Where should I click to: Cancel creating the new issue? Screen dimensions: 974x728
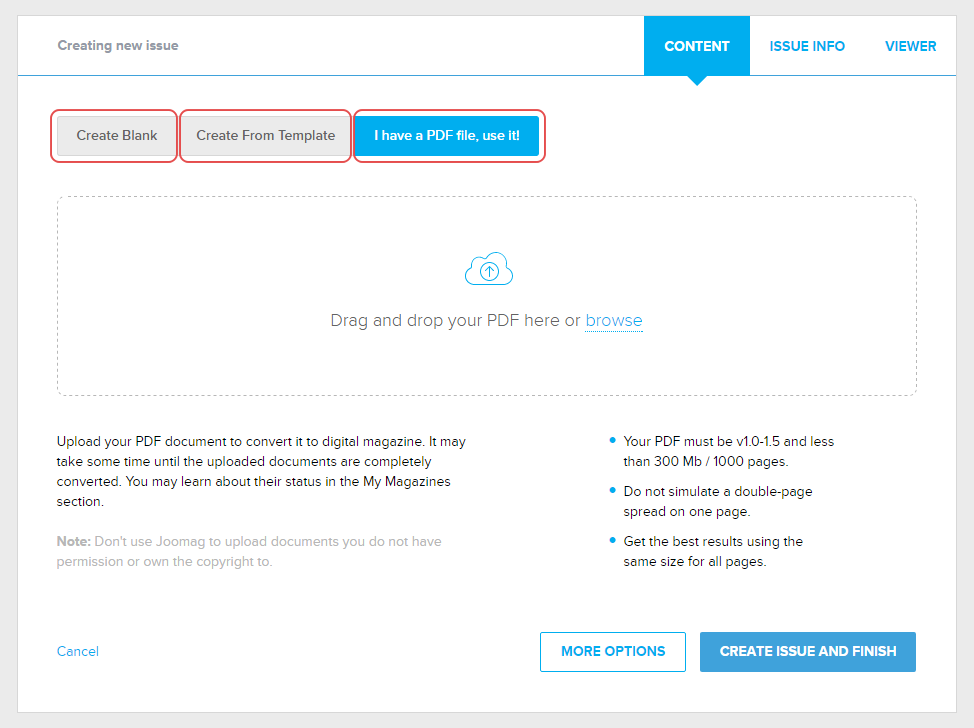click(x=78, y=652)
